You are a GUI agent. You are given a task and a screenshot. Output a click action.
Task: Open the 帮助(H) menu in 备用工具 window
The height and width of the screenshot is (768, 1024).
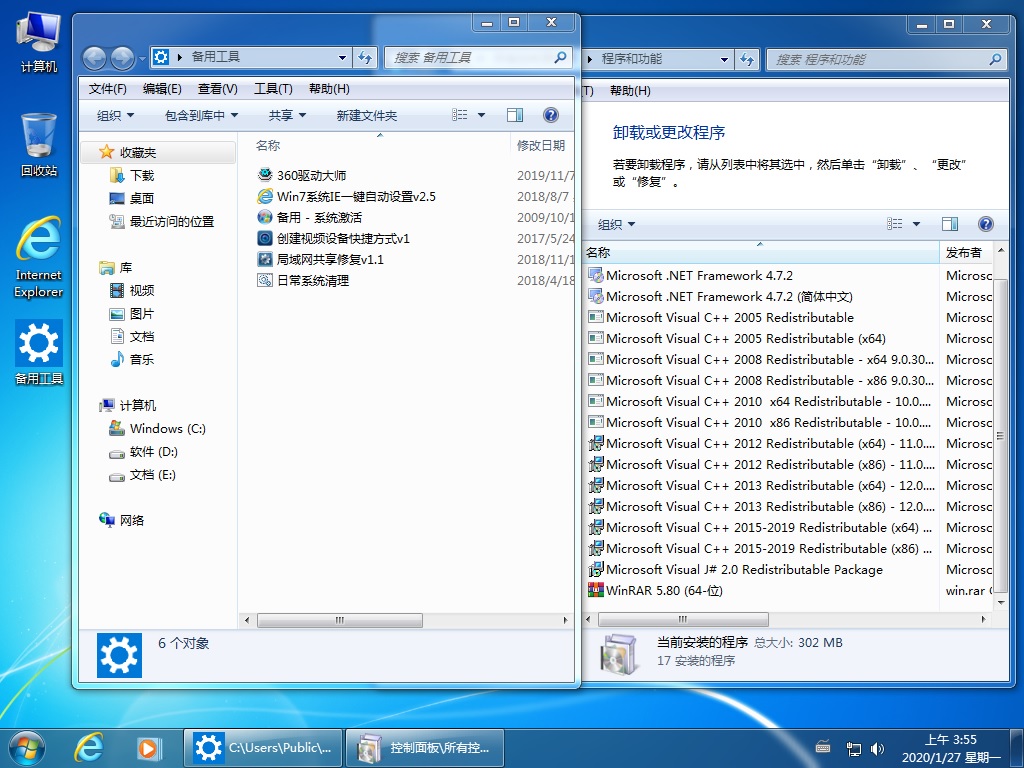tap(329, 89)
